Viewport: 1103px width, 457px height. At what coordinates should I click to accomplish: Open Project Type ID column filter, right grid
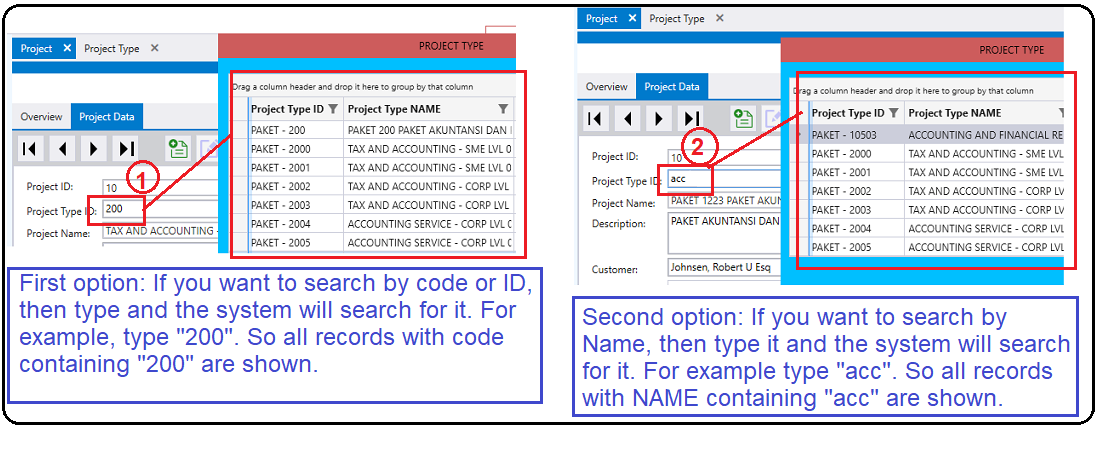tap(894, 113)
